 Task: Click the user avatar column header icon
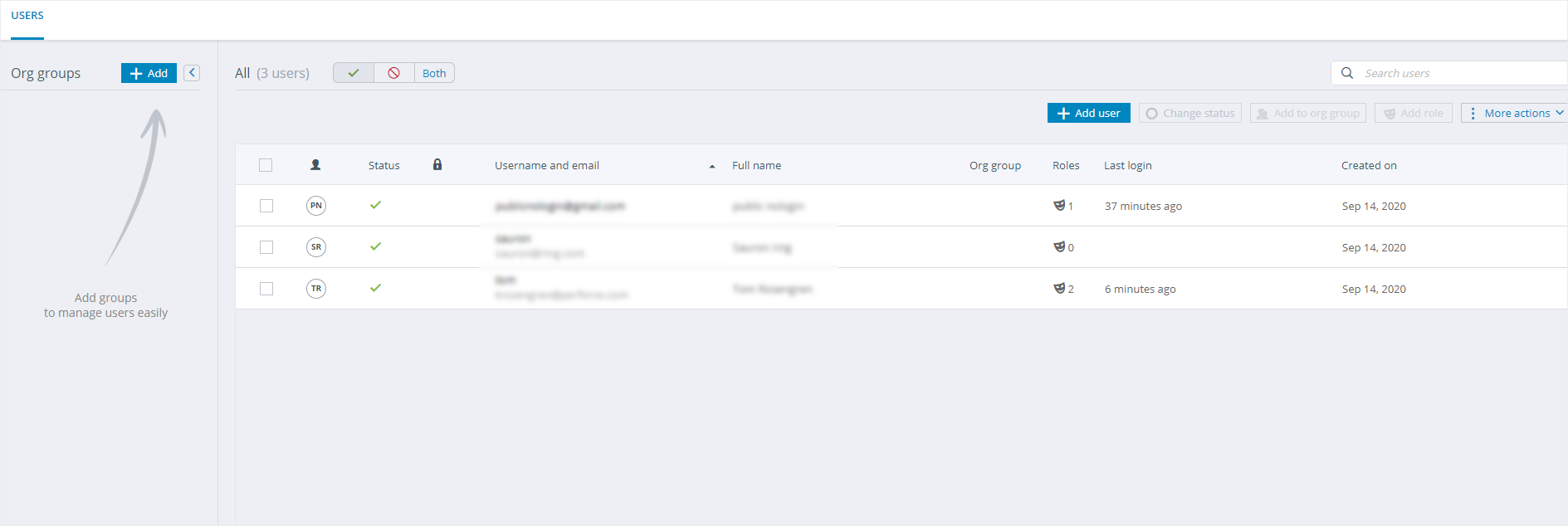click(x=315, y=165)
